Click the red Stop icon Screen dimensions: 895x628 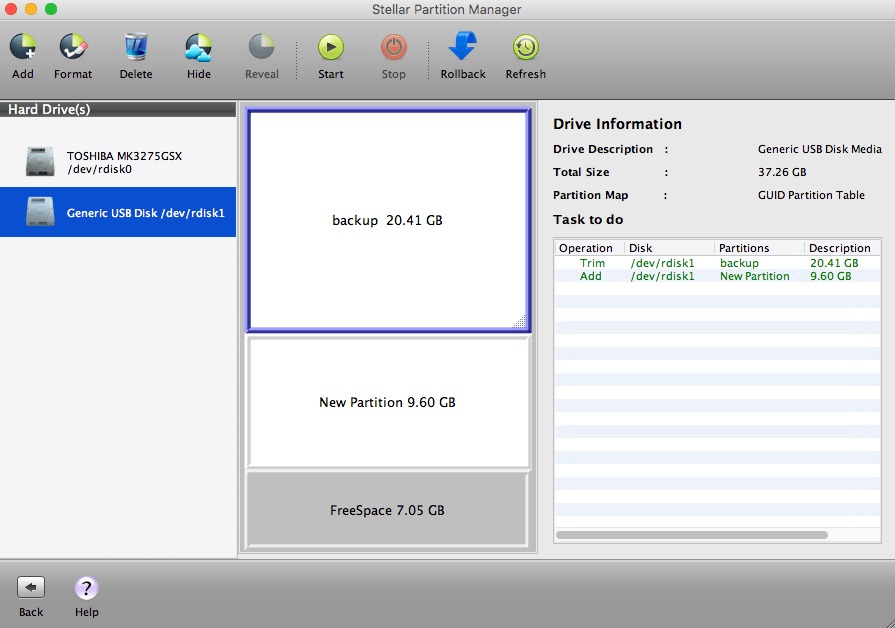point(394,47)
